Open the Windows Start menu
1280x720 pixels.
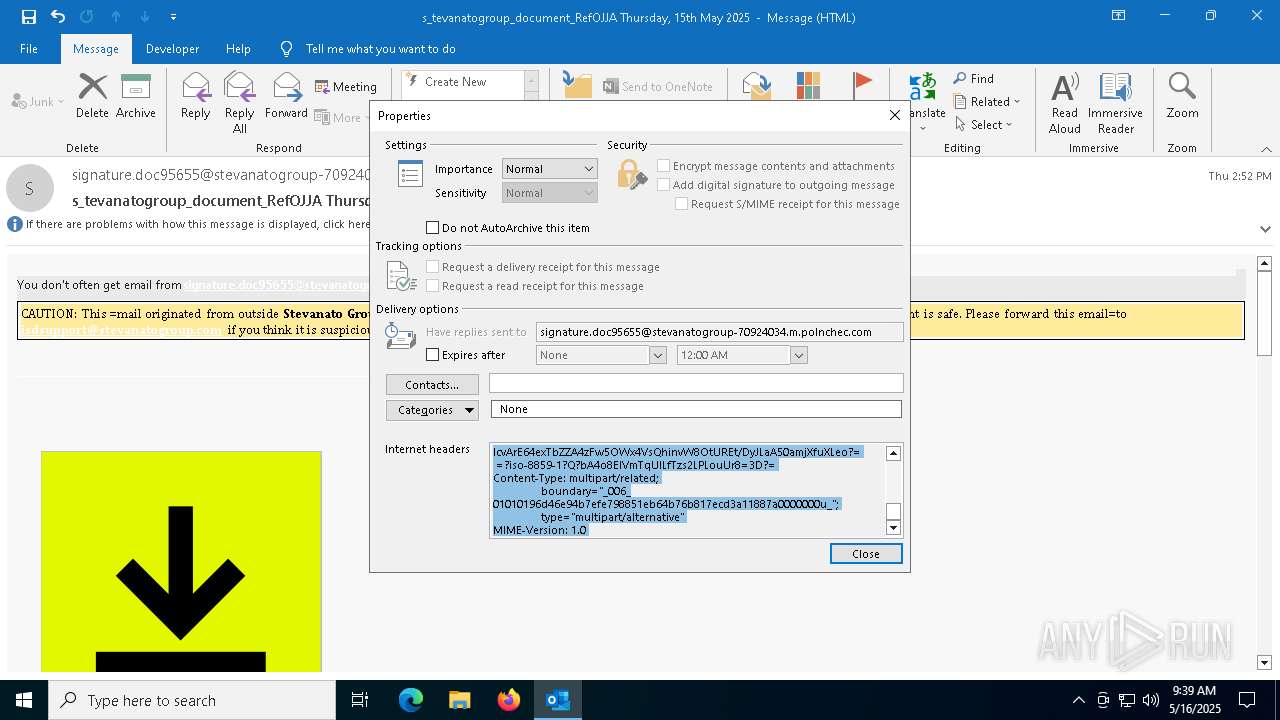click(x=24, y=700)
